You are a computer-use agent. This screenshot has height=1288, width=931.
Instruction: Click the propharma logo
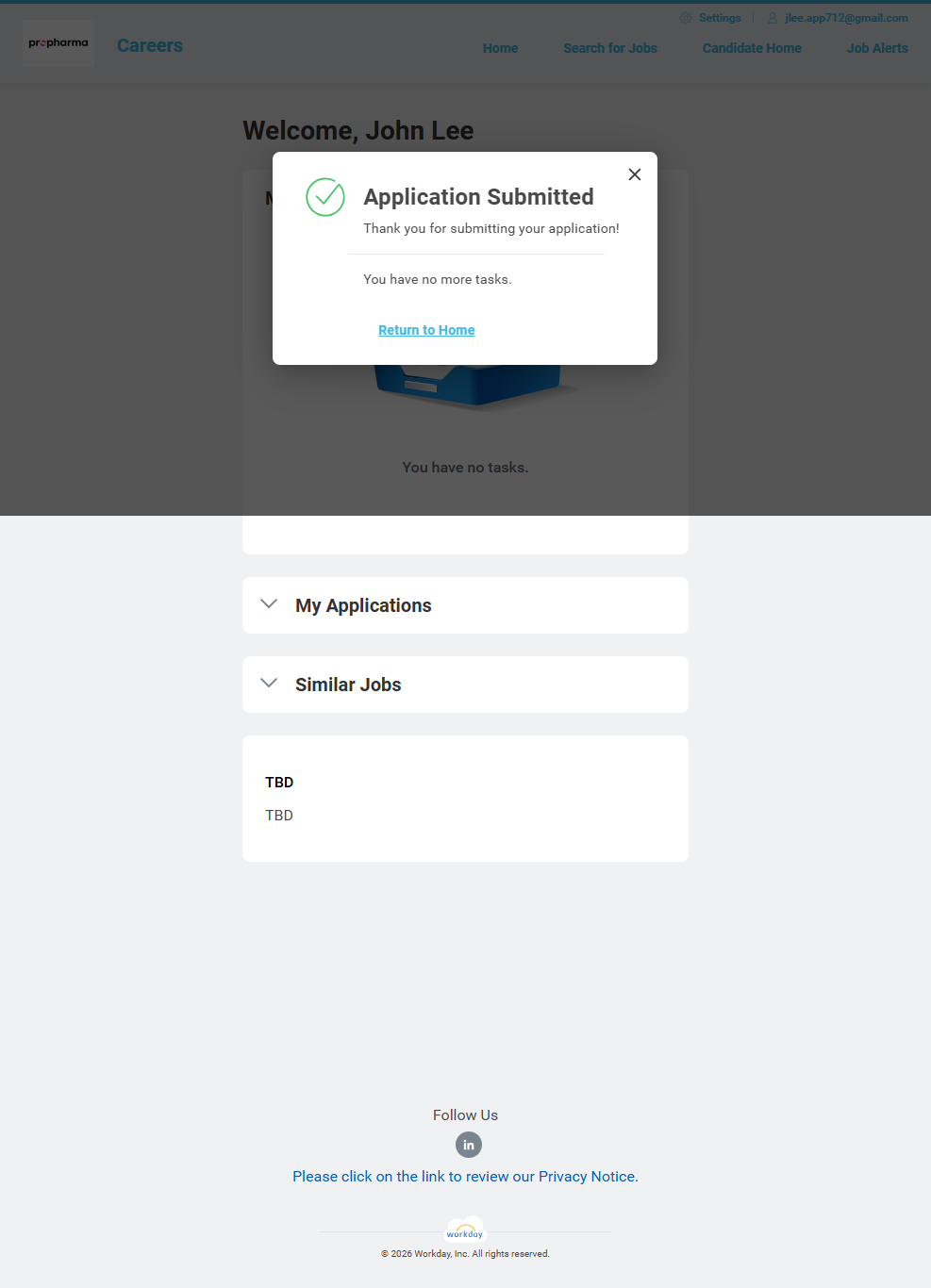[58, 43]
